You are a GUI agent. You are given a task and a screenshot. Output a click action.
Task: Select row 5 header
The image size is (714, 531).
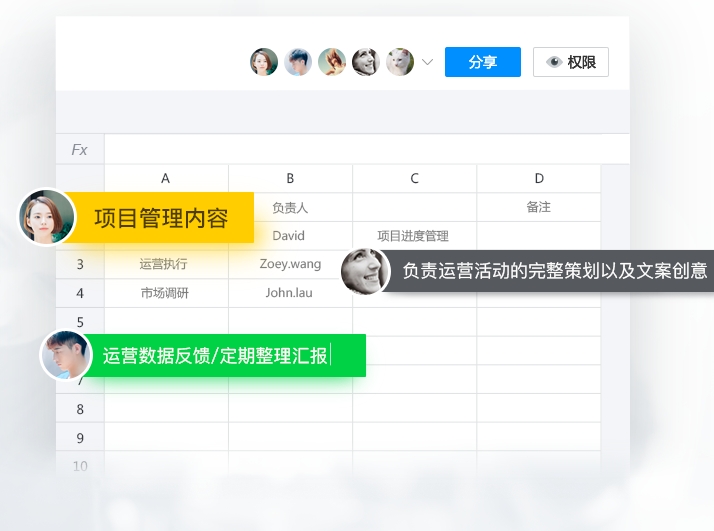(80, 322)
